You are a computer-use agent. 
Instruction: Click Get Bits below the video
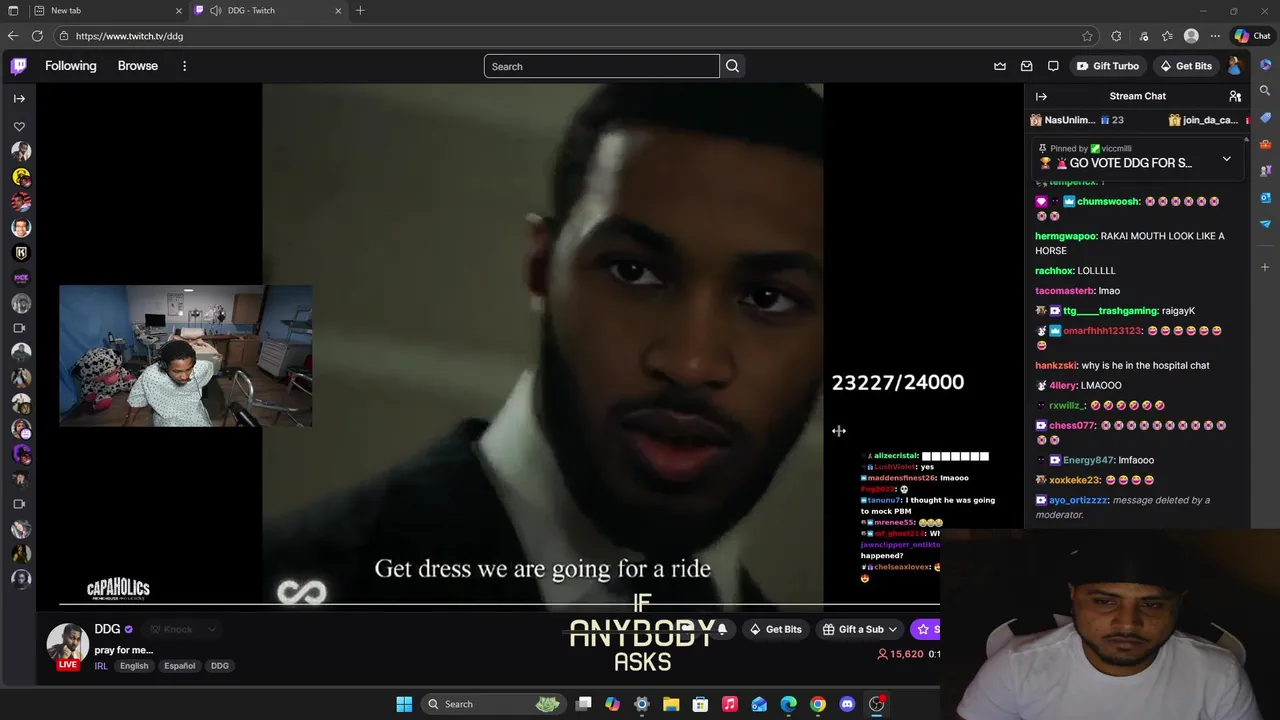(x=775, y=629)
